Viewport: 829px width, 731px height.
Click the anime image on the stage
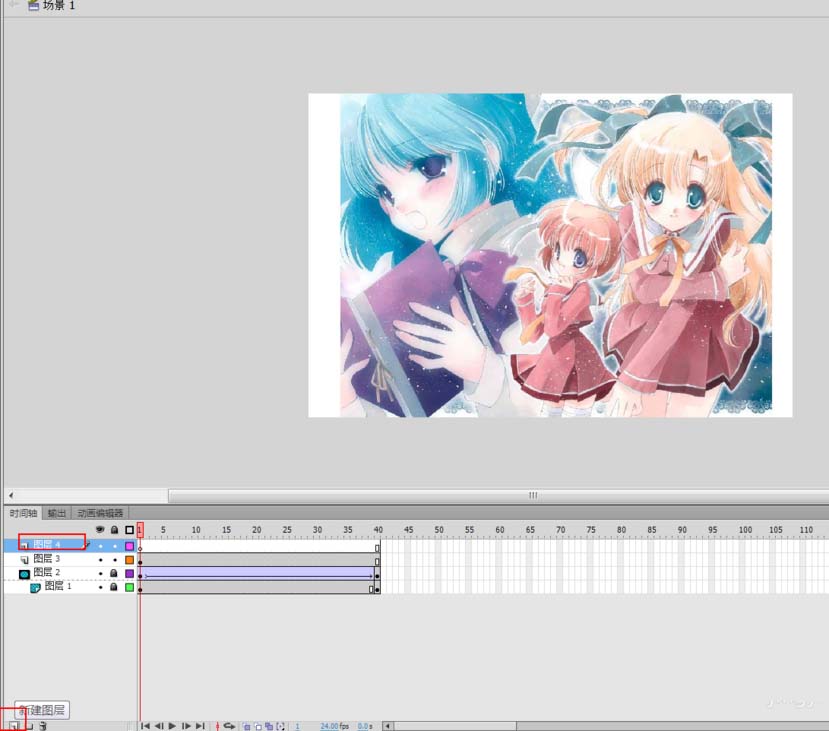click(555, 255)
